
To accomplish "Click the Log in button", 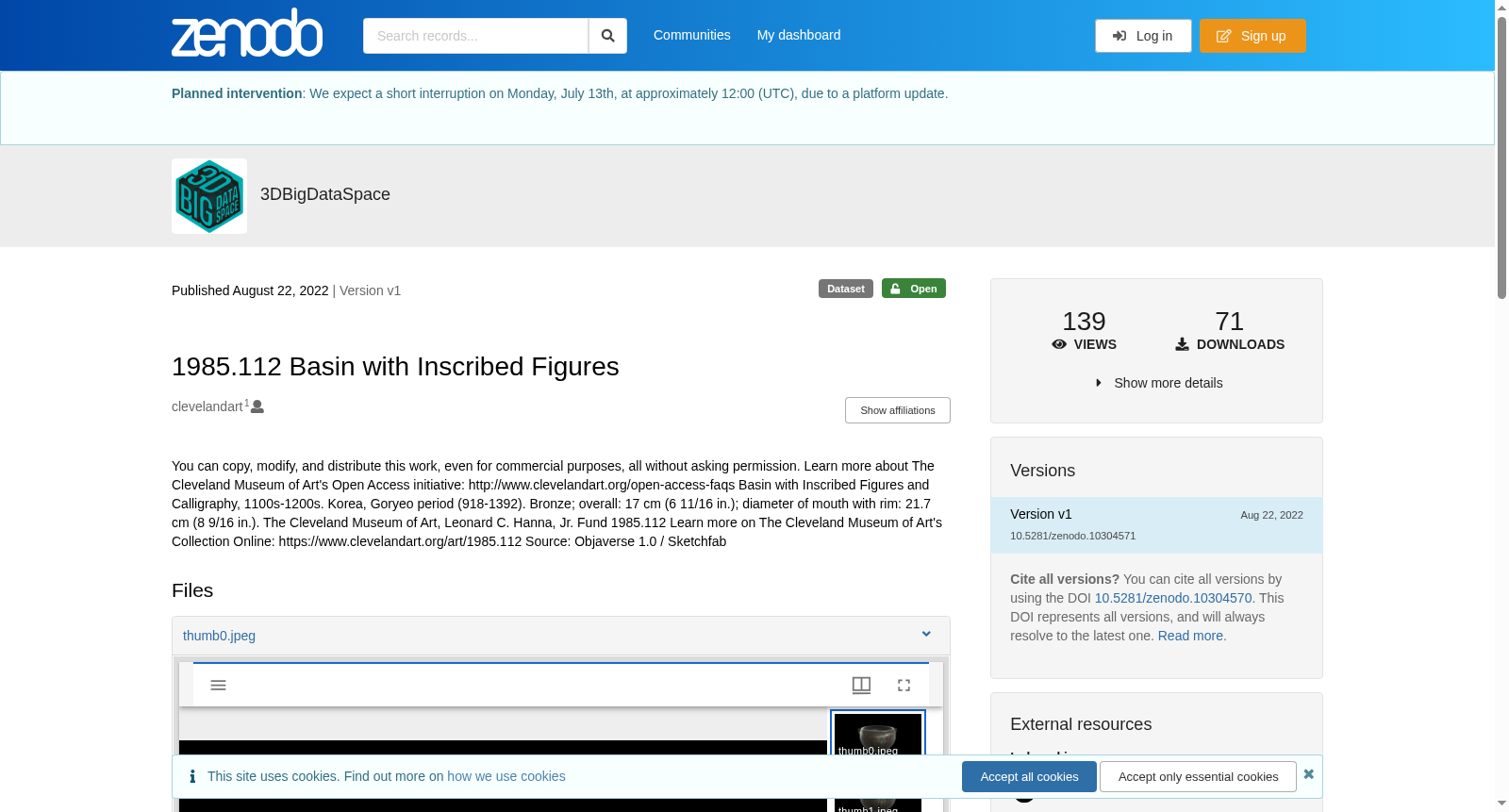I will [1143, 36].
